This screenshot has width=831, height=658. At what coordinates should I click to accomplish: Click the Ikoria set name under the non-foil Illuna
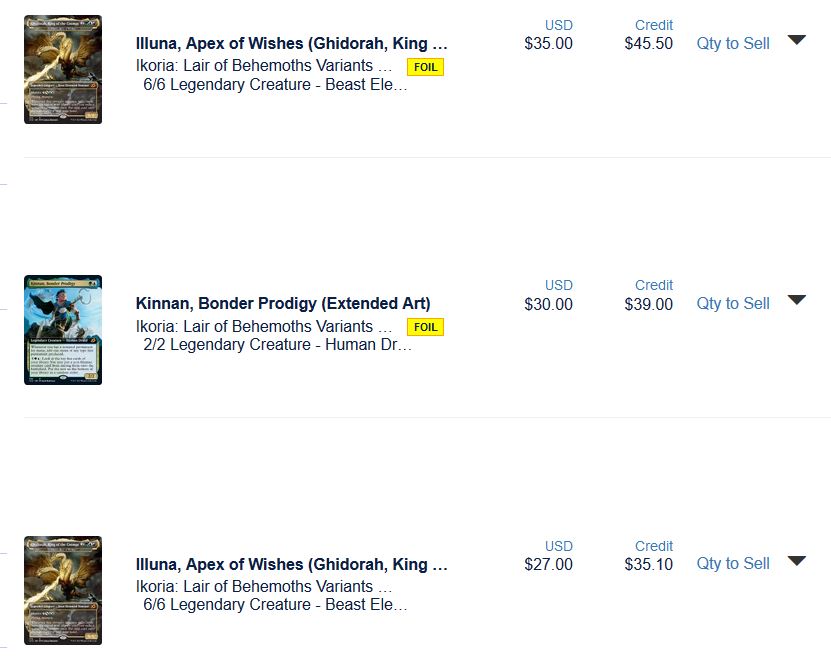pyautogui.click(x=264, y=586)
